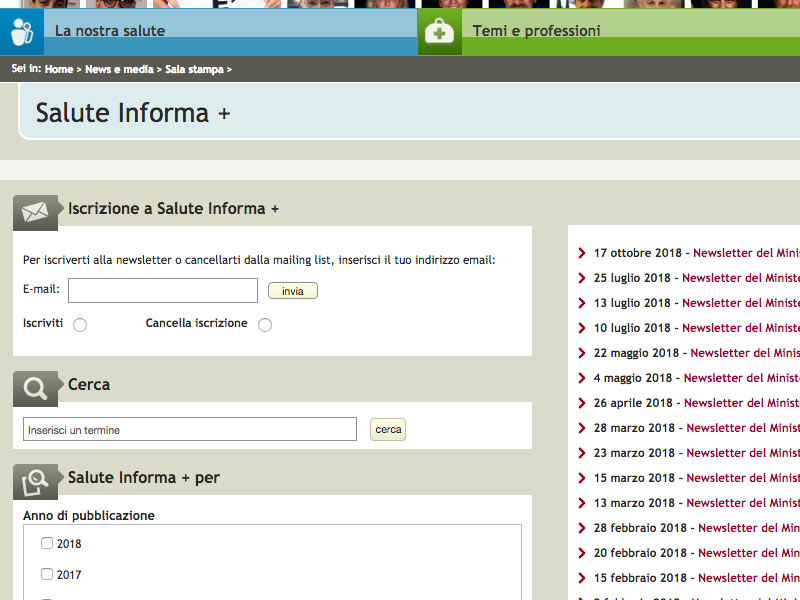Check the 2018 publication year checkbox
The image size is (800, 600).
tap(47, 543)
